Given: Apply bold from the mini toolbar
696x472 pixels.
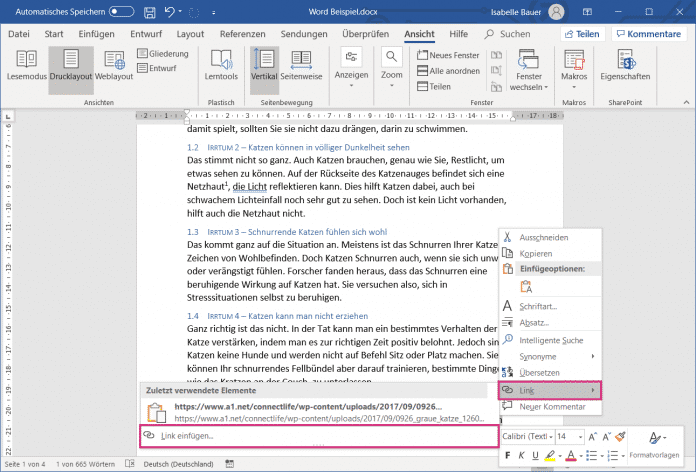Looking at the screenshot, I should point(508,456).
